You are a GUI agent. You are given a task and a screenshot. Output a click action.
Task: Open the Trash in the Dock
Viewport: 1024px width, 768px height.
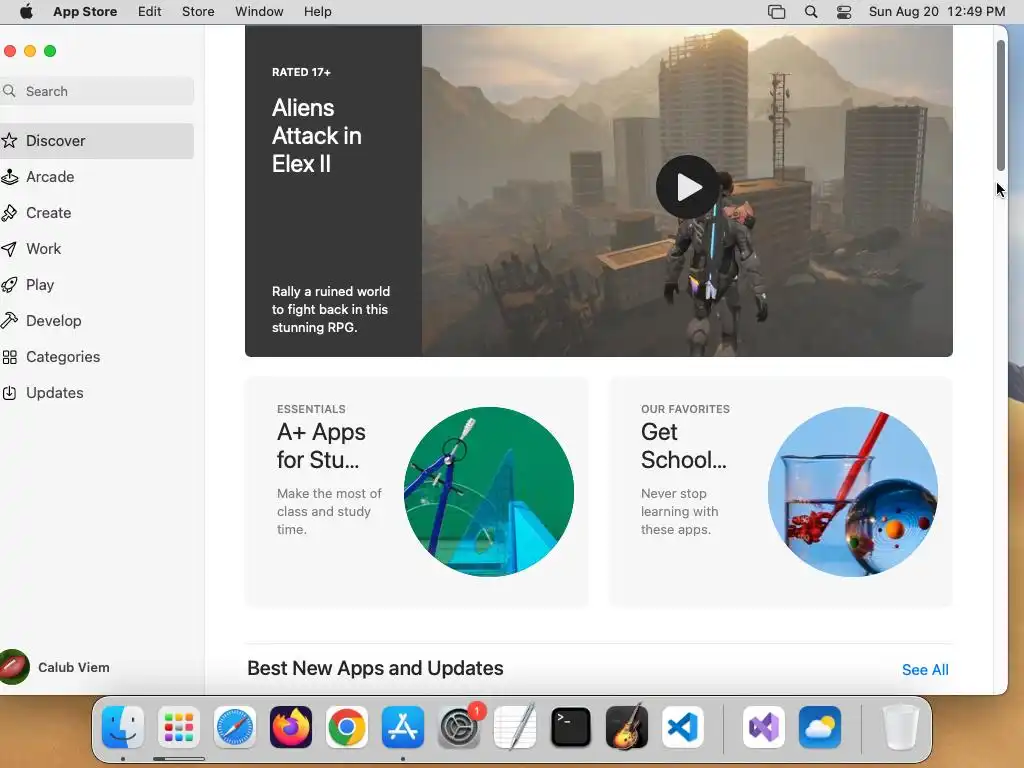tap(901, 727)
